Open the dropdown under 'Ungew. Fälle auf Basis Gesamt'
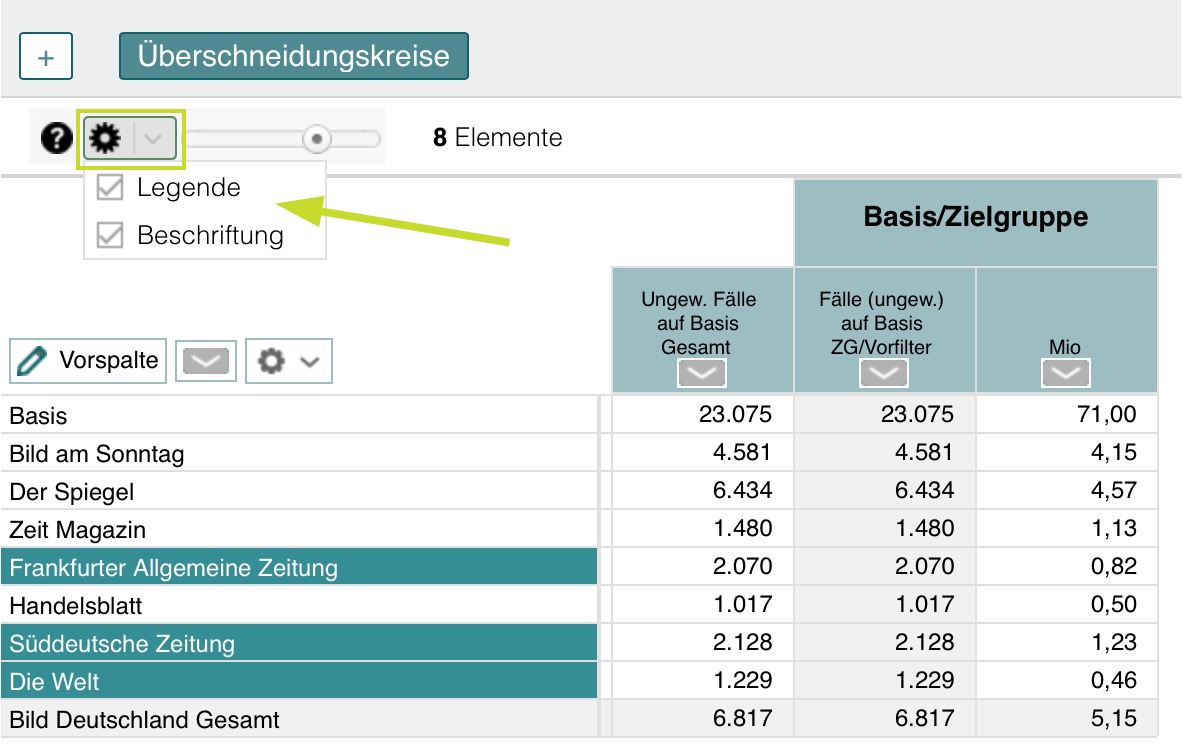1182x748 pixels. point(701,372)
